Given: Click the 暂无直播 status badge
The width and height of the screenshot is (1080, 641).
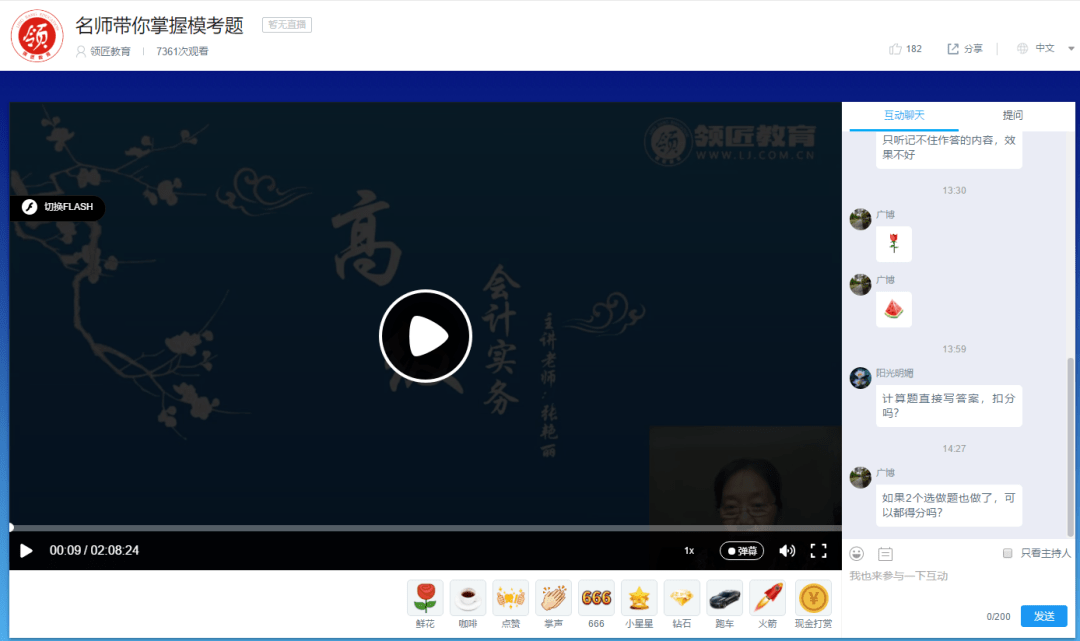Looking at the screenshot, I should 287,25.
